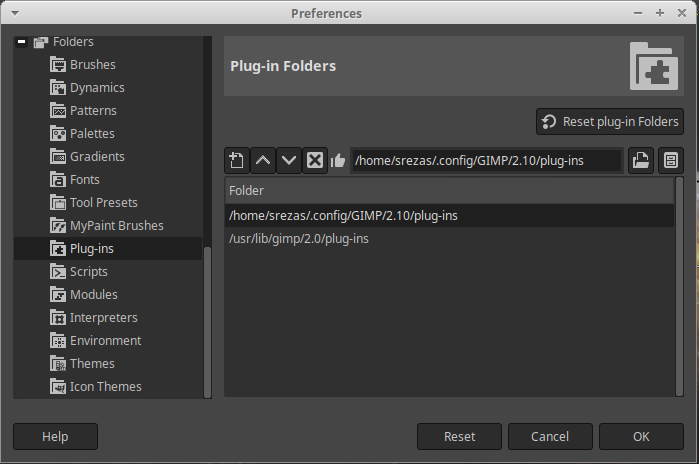Viewport: 699px width, 464px height.
Task: Open the file chooser icon beside path field
Action: [641, 160]
